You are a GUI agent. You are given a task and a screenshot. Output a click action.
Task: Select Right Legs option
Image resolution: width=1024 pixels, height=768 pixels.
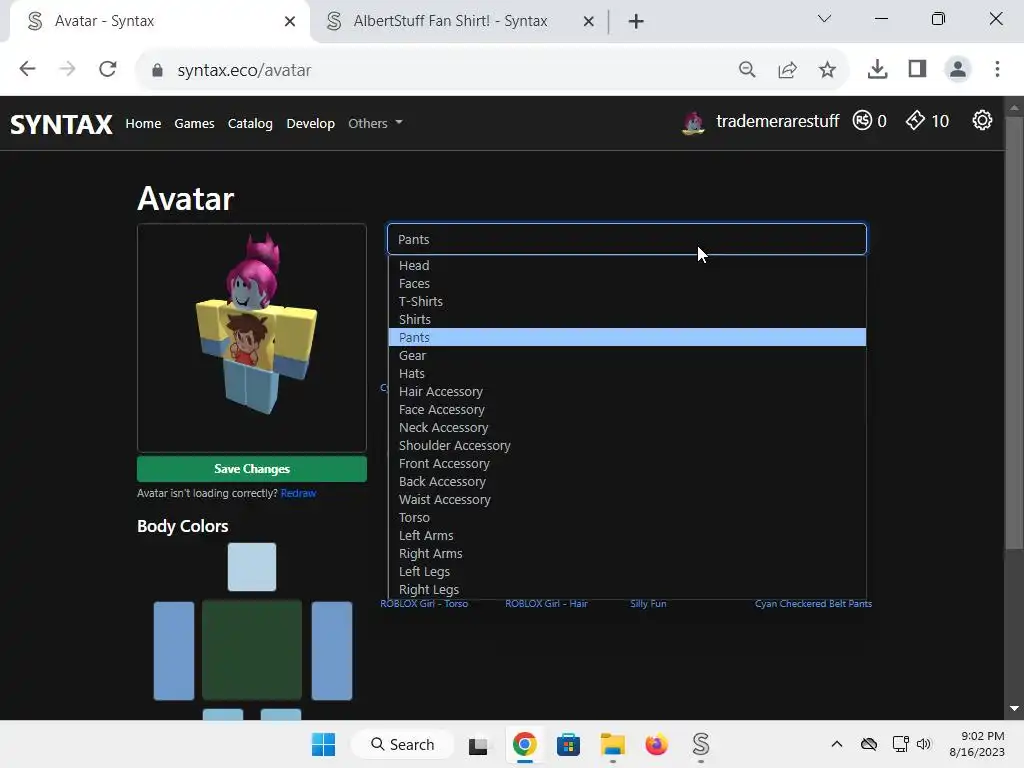(x=627, y=589)
